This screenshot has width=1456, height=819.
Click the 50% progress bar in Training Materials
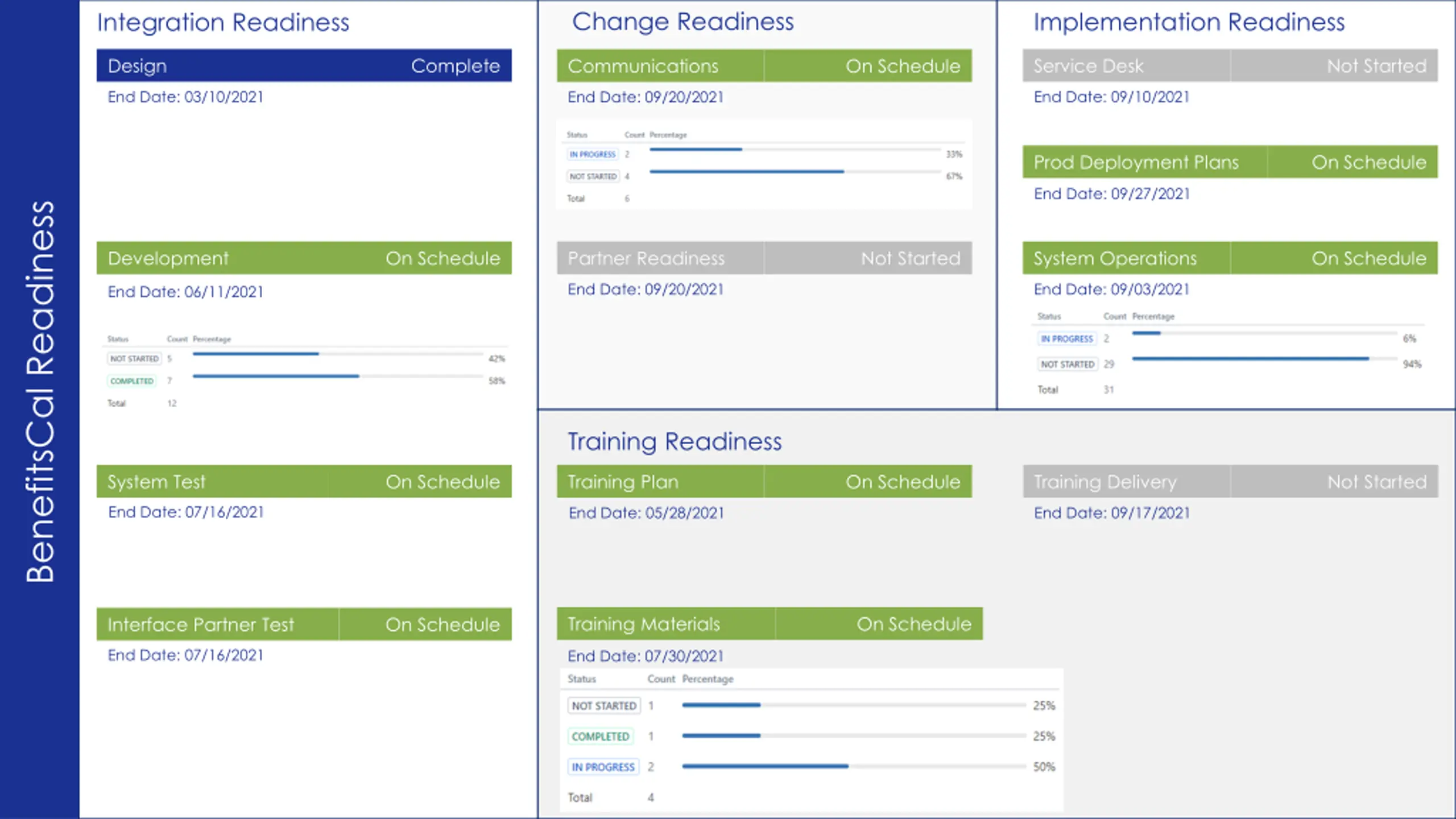coord(854,766)
